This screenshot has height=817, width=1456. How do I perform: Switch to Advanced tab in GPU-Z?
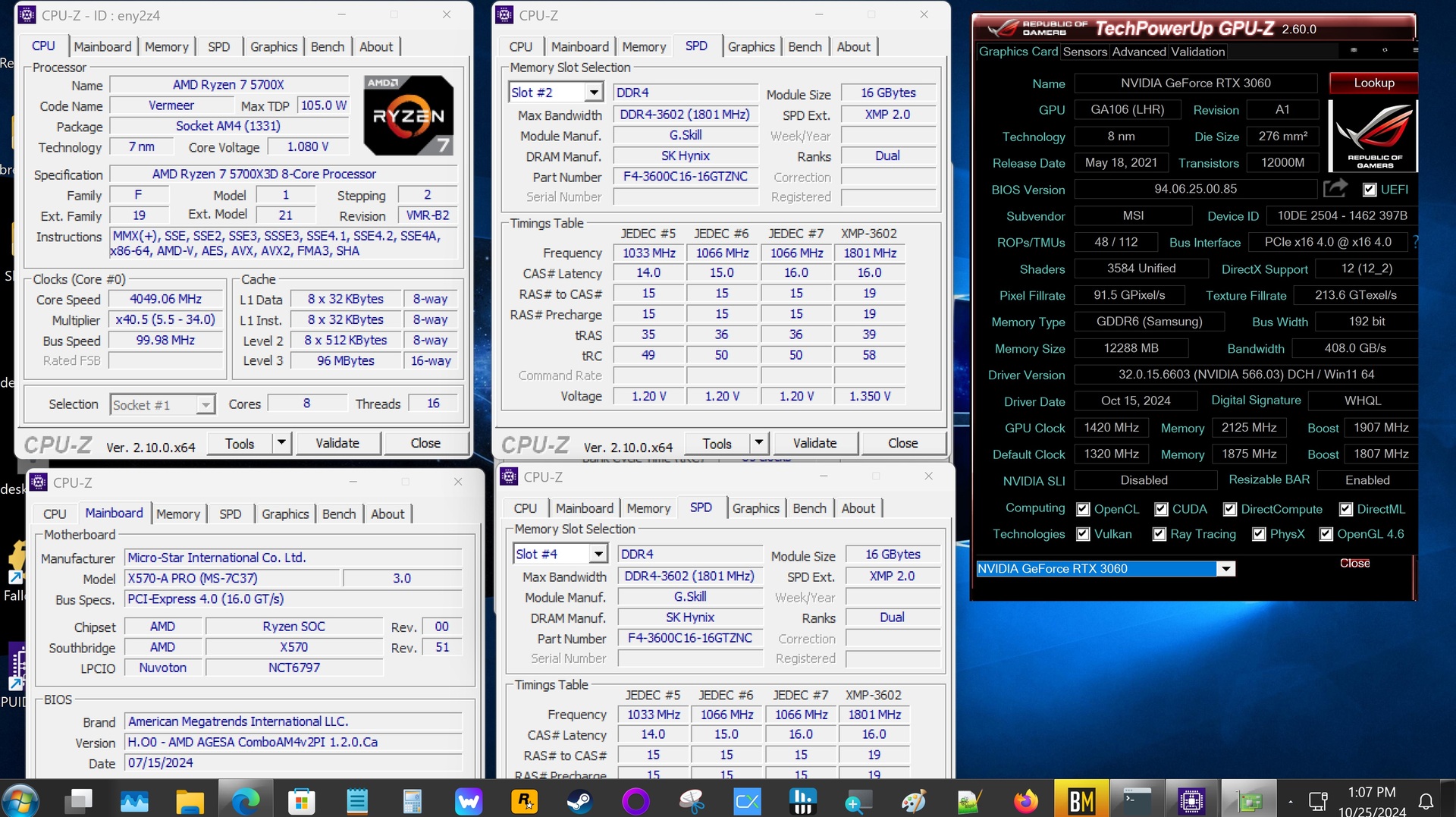click(1139, 52)
